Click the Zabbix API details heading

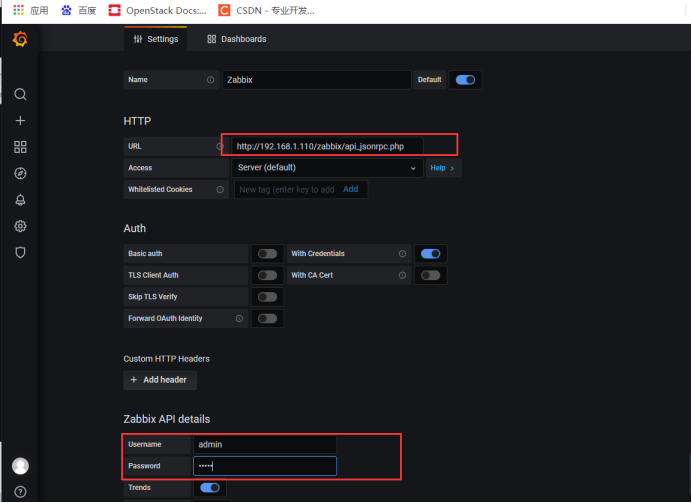click(167, 419)
